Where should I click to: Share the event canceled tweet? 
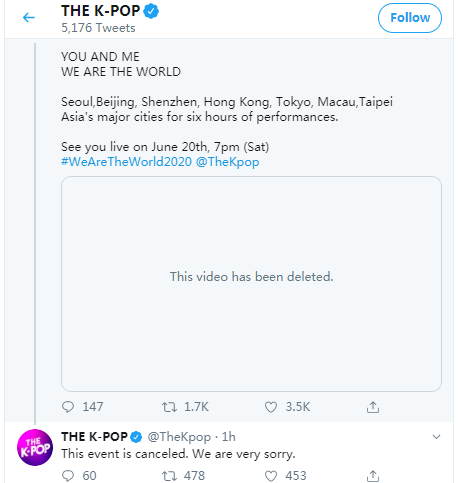(373, 476)
